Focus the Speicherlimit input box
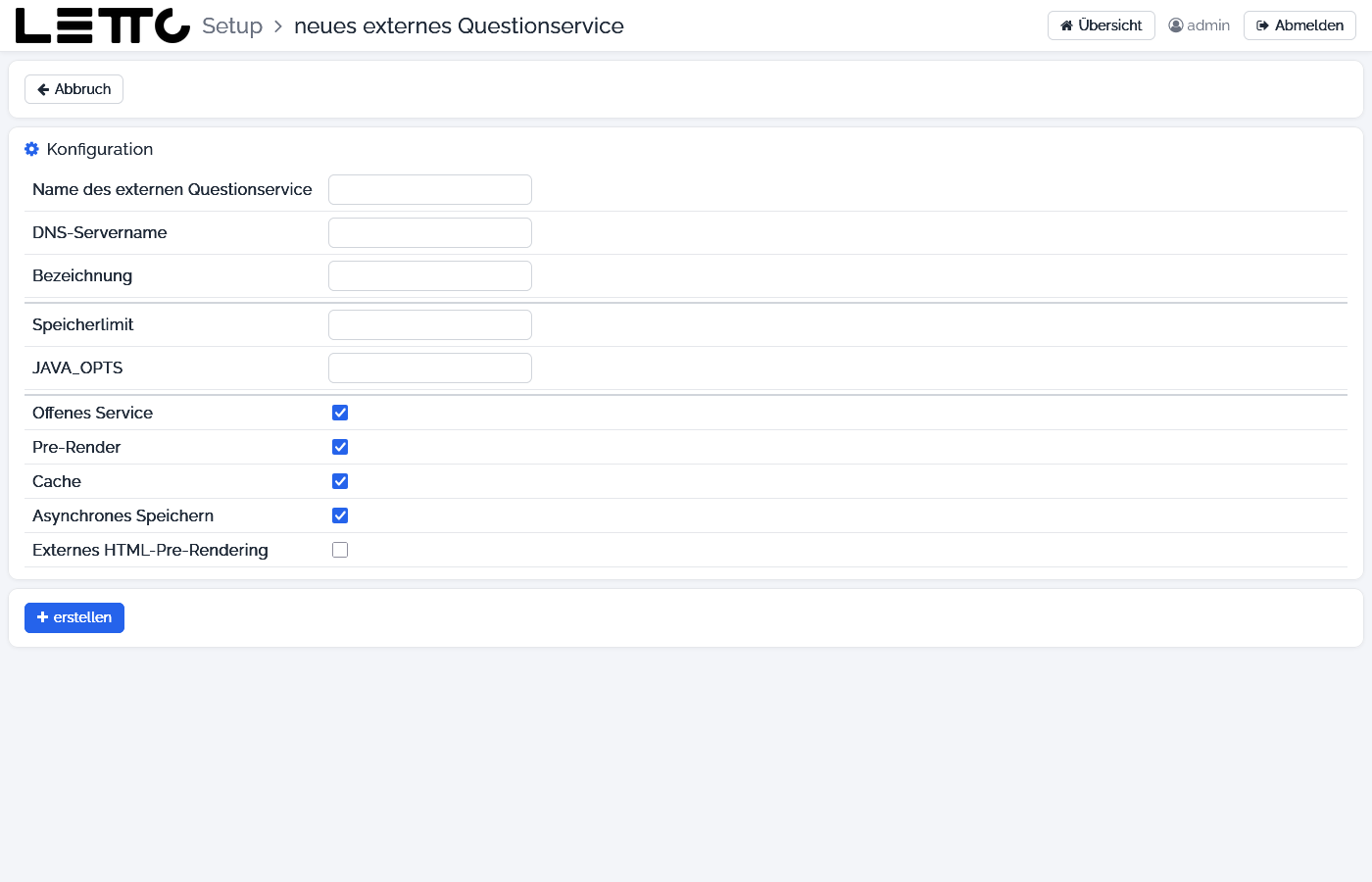1372x882 pixels. [x=430, y=325]
